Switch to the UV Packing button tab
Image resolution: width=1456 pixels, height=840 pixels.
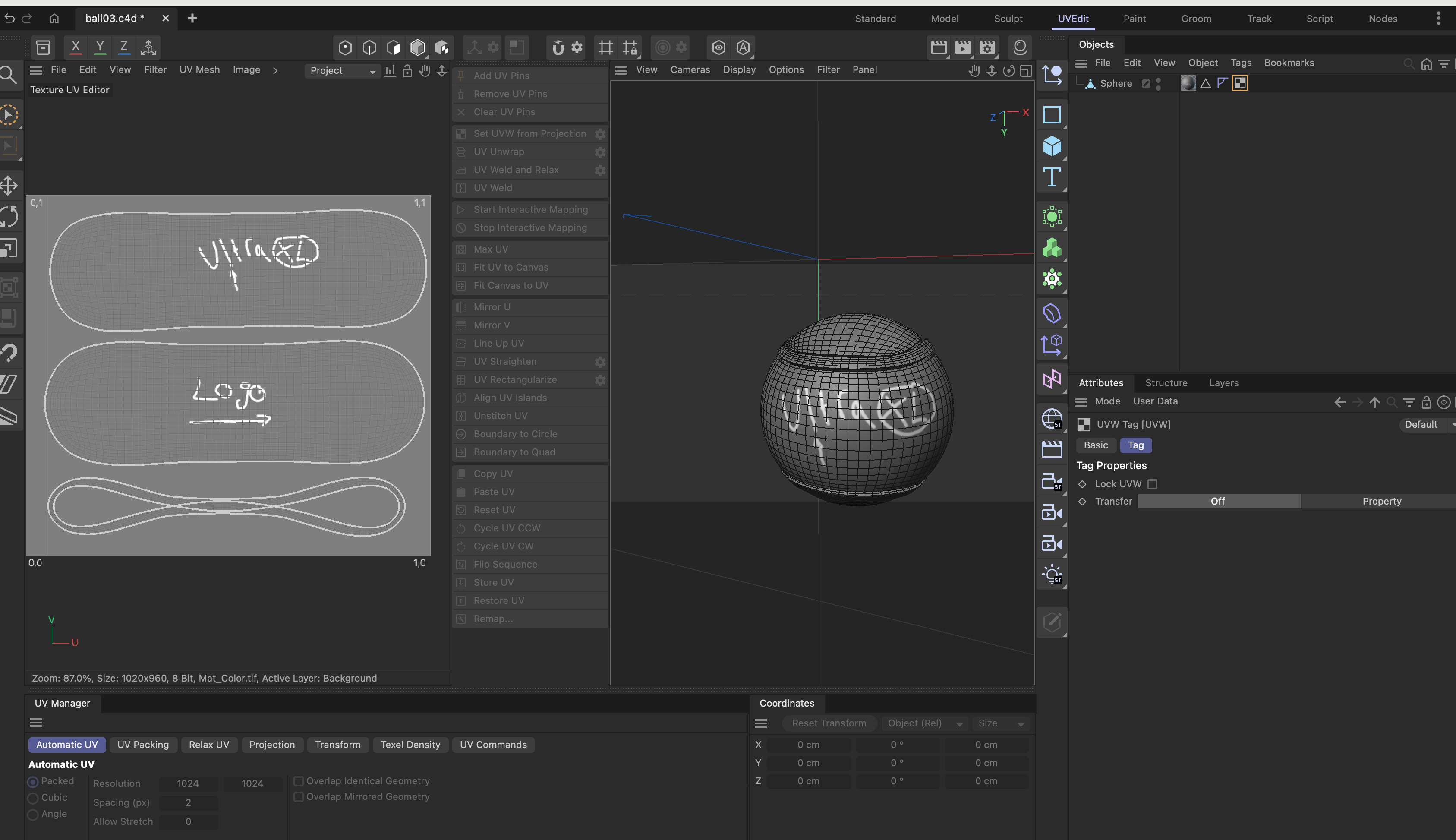(143, 745)
